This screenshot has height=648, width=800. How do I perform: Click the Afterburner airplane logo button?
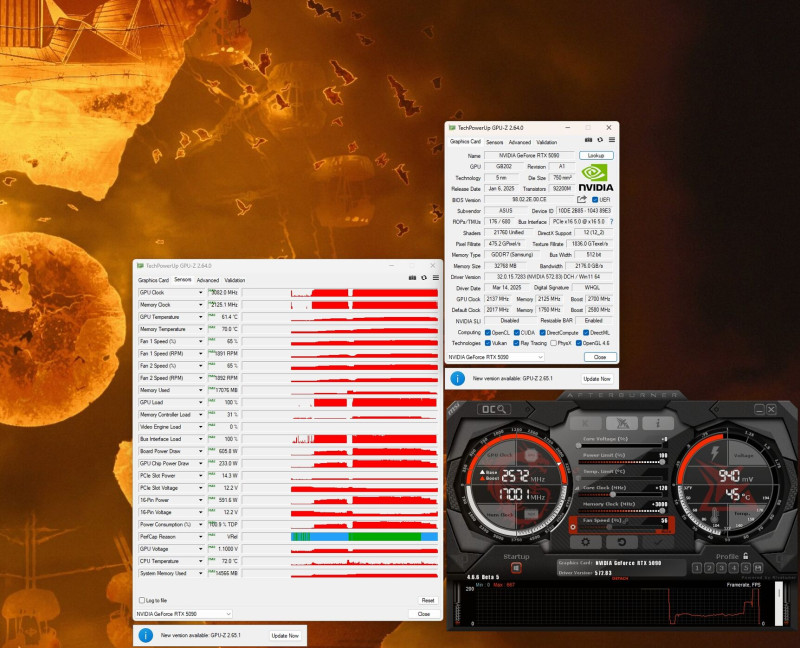point(621,423)
